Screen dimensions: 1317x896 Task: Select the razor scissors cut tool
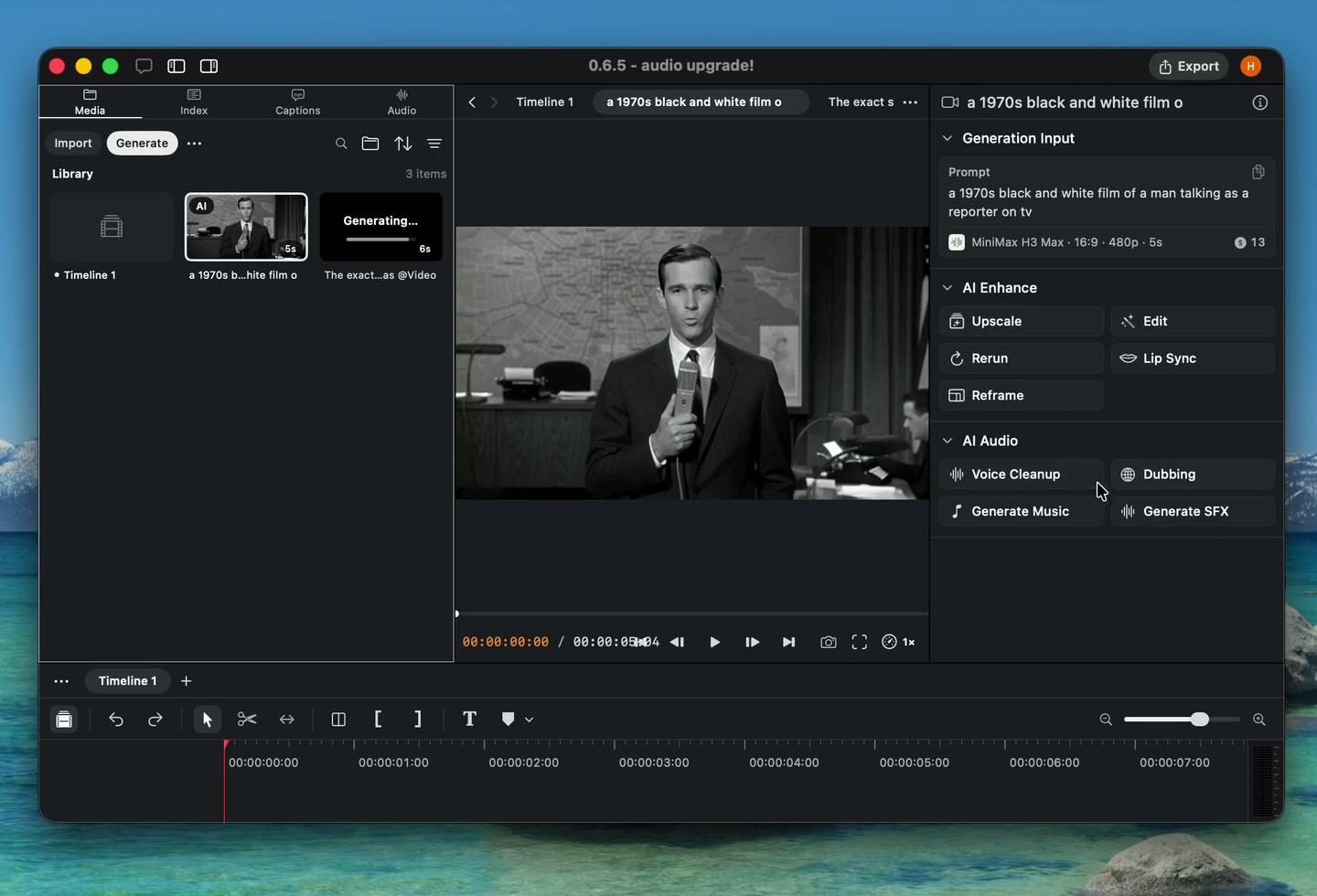[247, 720]
